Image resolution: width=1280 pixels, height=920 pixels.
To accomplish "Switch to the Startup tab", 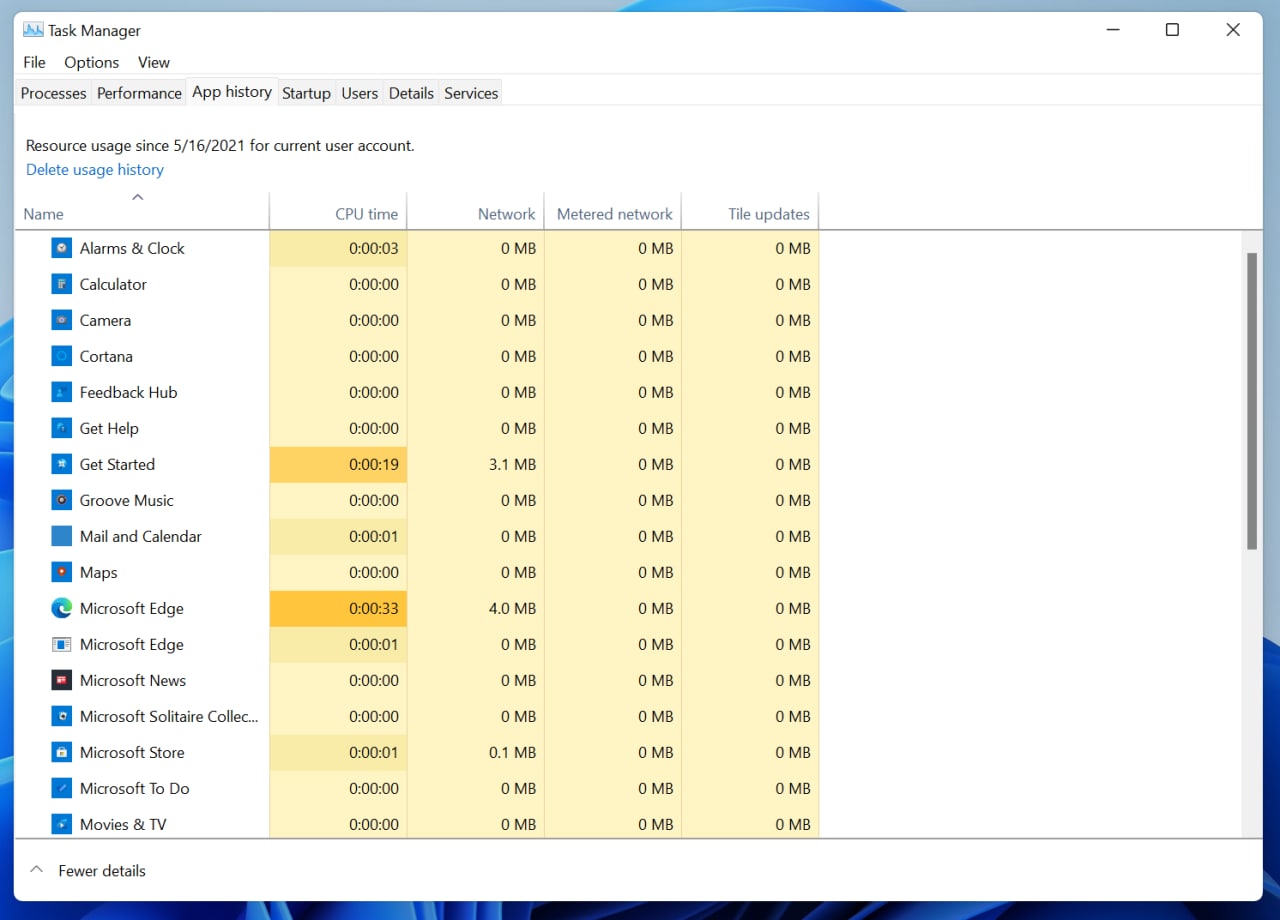I will (306, 93).
